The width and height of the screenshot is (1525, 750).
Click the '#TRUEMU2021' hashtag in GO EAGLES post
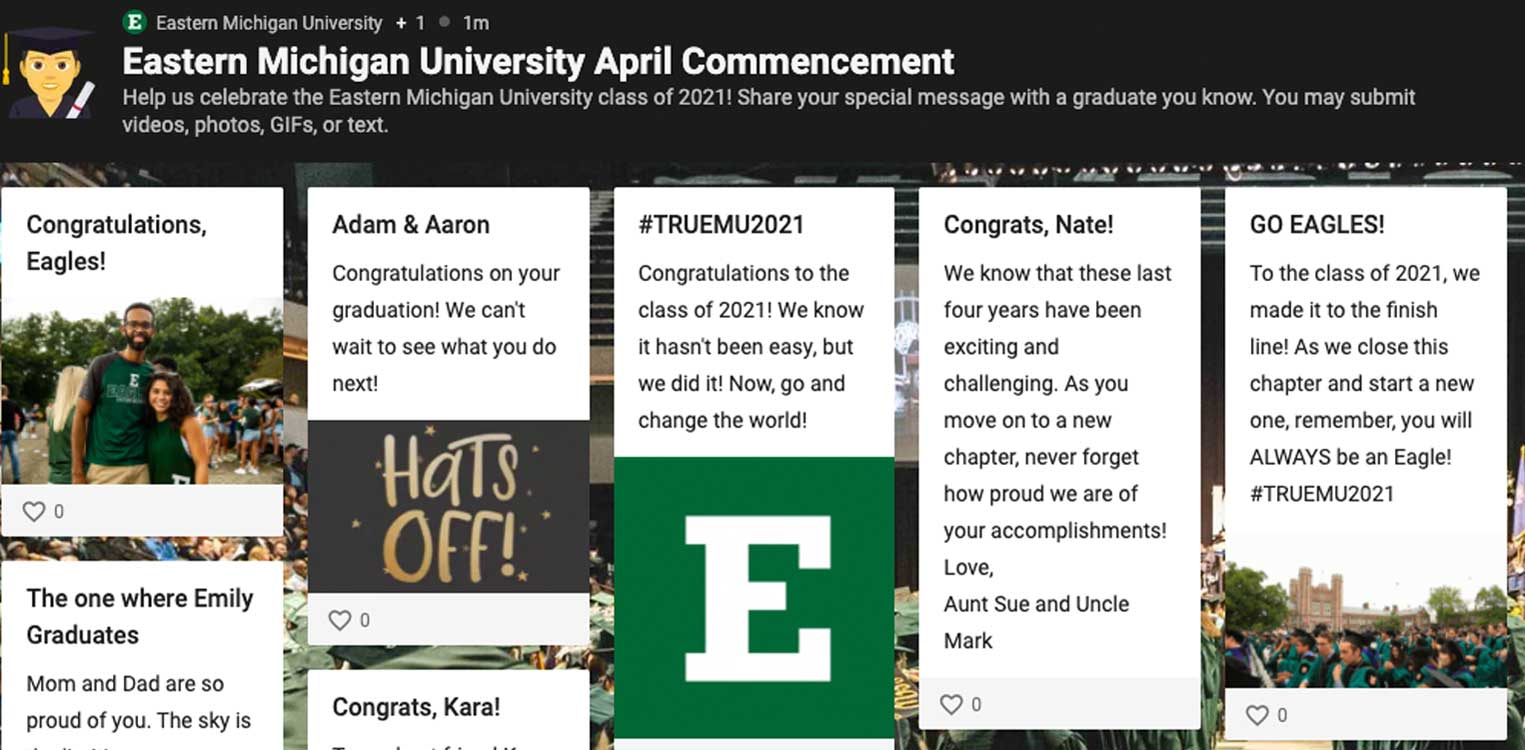[1321, 493]
